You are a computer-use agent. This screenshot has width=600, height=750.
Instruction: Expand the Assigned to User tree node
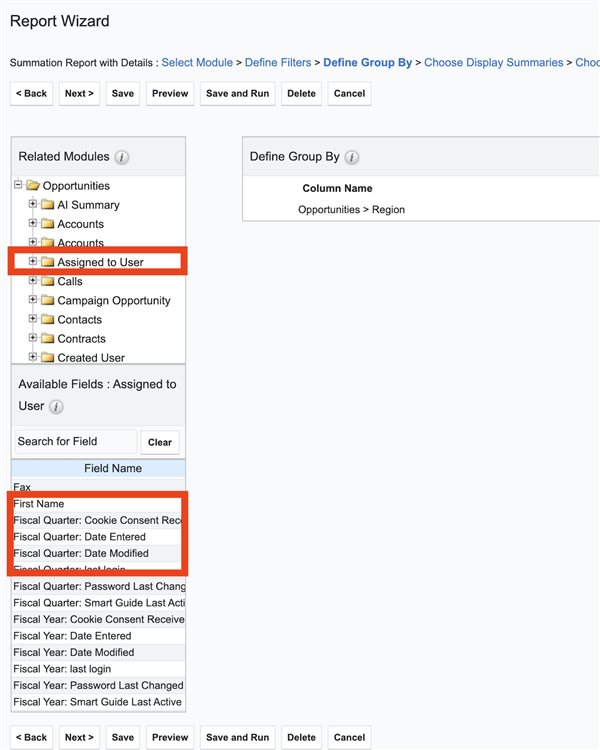pos(33,262)
